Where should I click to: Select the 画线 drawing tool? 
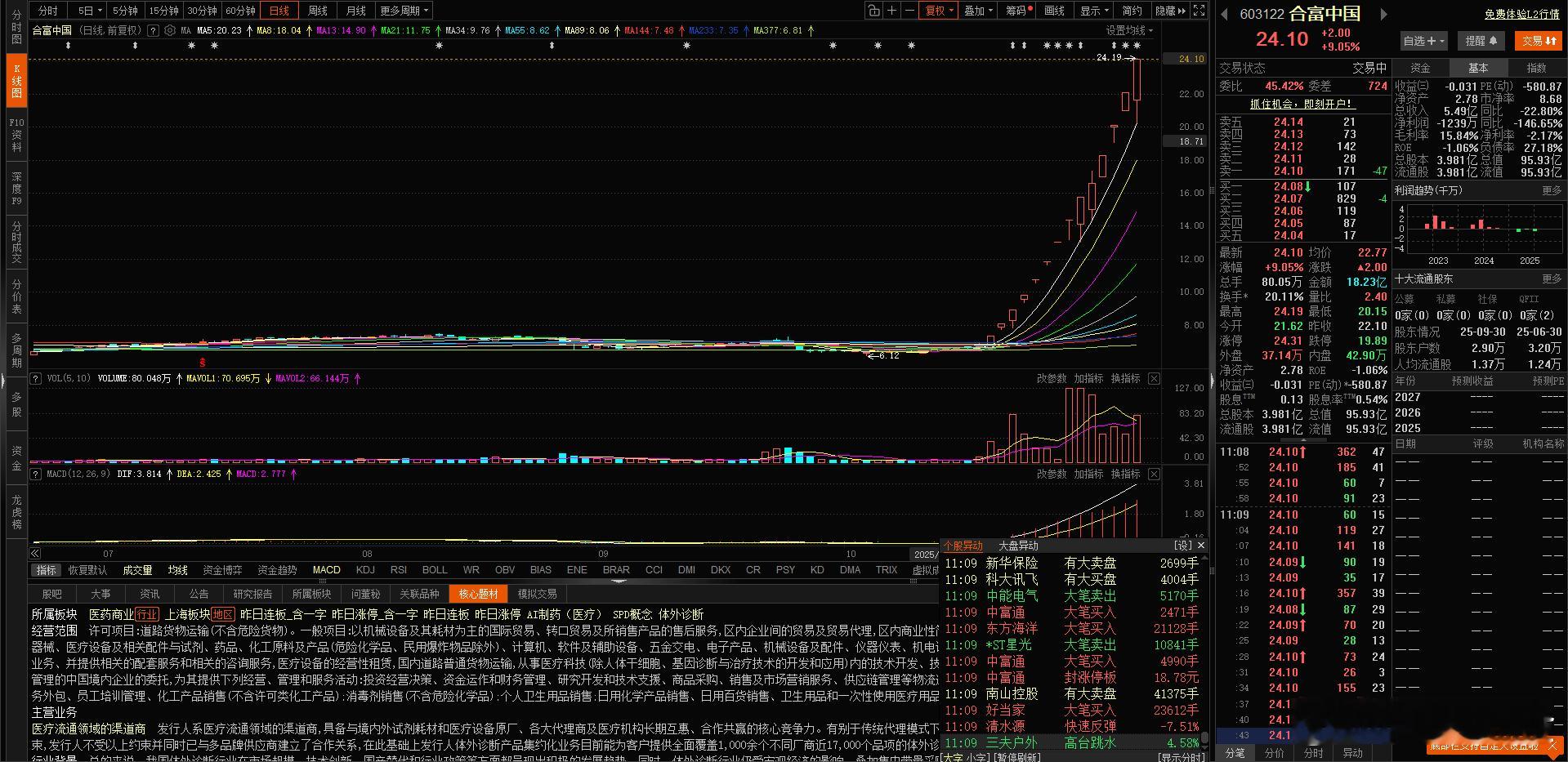coord(1054,11)
